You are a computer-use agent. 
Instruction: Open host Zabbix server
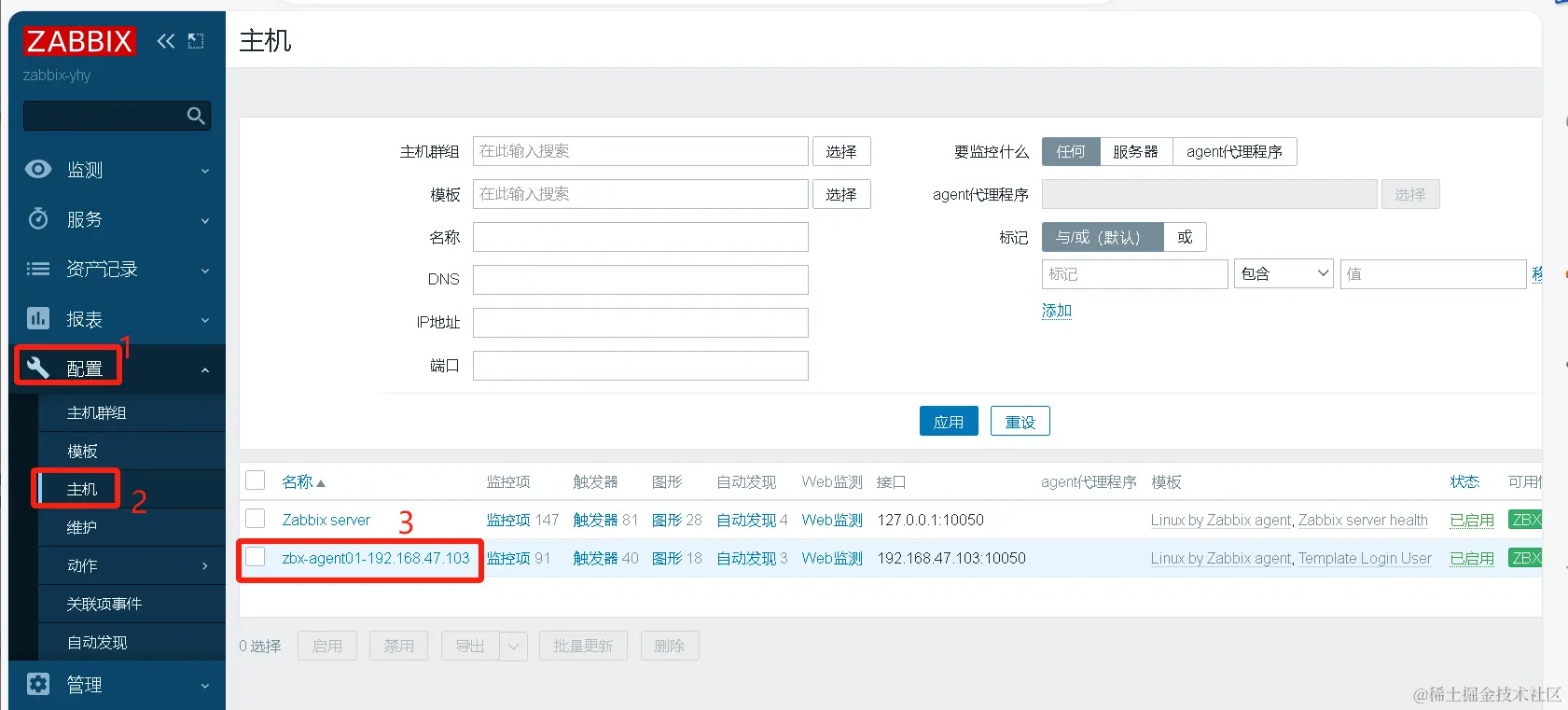point(326,520)
